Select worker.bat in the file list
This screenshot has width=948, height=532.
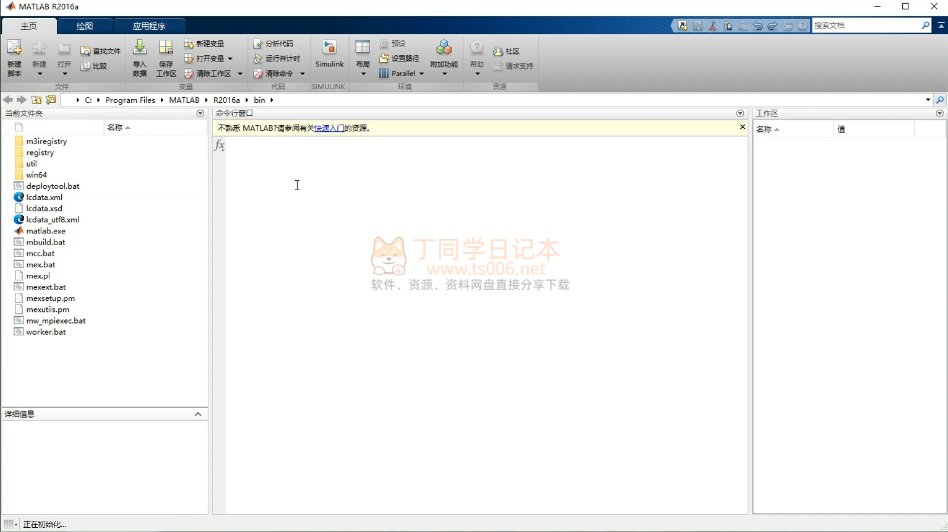(x=46, y=332)
